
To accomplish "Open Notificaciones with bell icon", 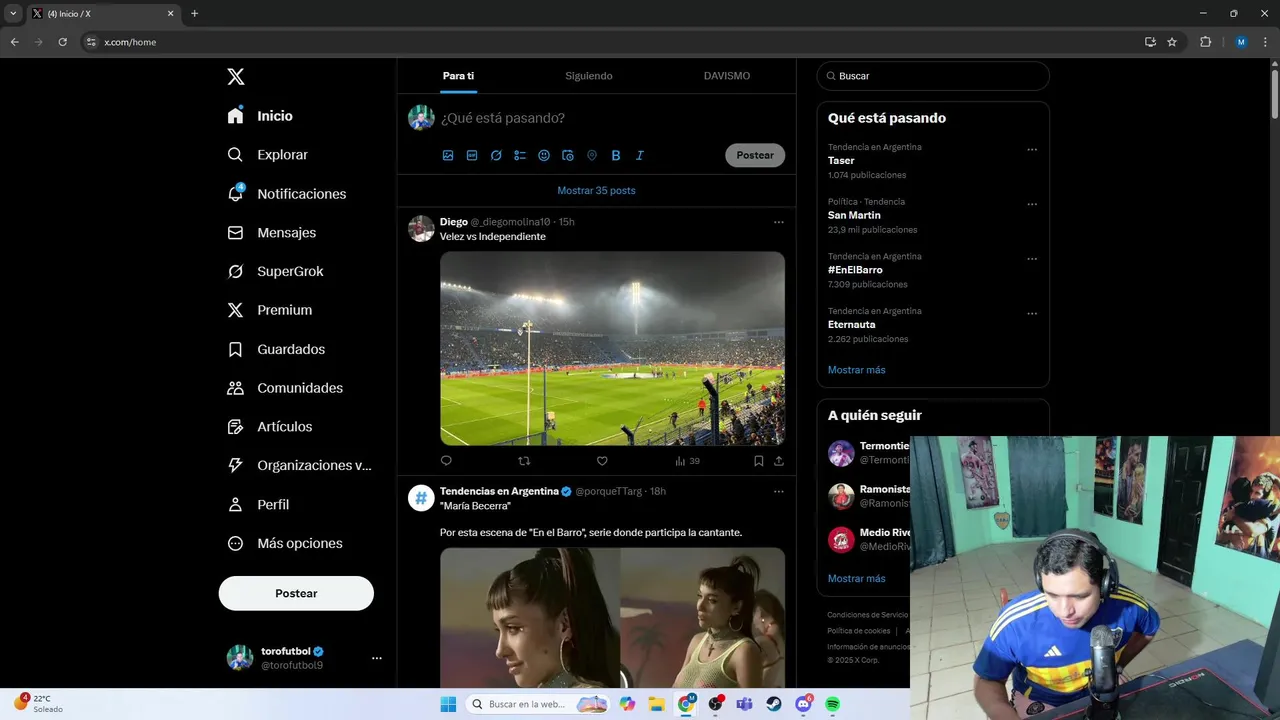I will pyautogui.click(x=286, y=194).
